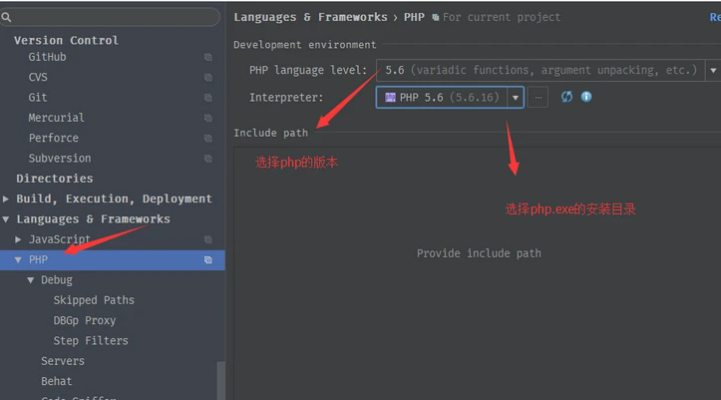Click the settings tree vertical scrollbar

tap(221, 380)
